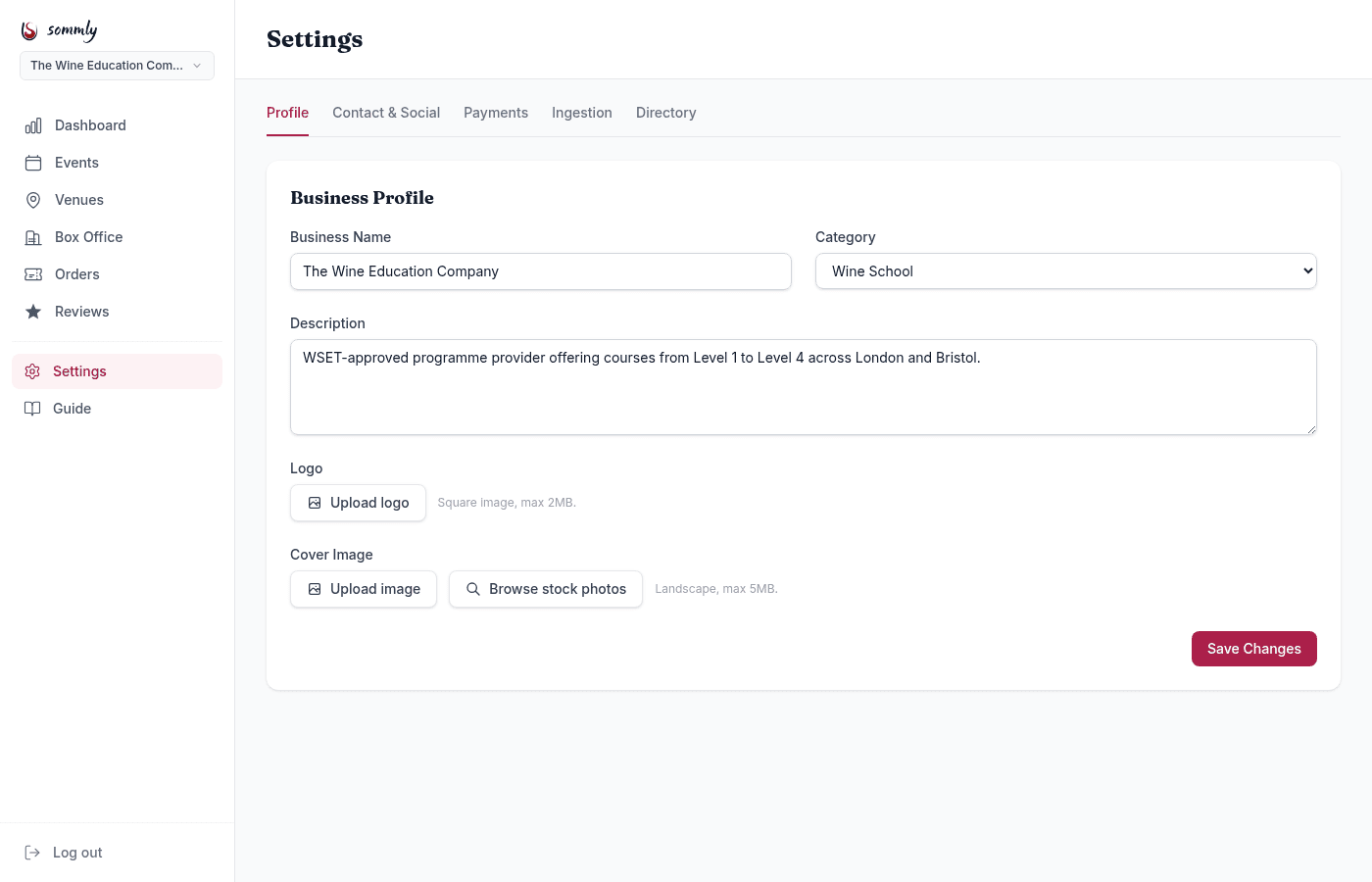Click the Logo field label
This screenshot has width=1372, height=882.
click(x=306, y=468)
